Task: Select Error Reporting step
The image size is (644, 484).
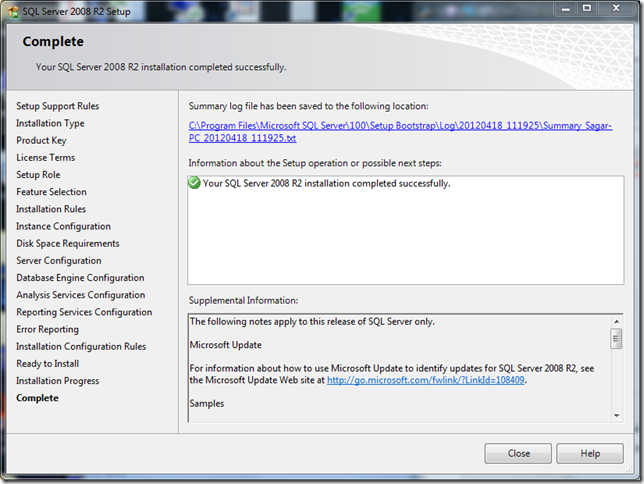Action: click(47, 330)
